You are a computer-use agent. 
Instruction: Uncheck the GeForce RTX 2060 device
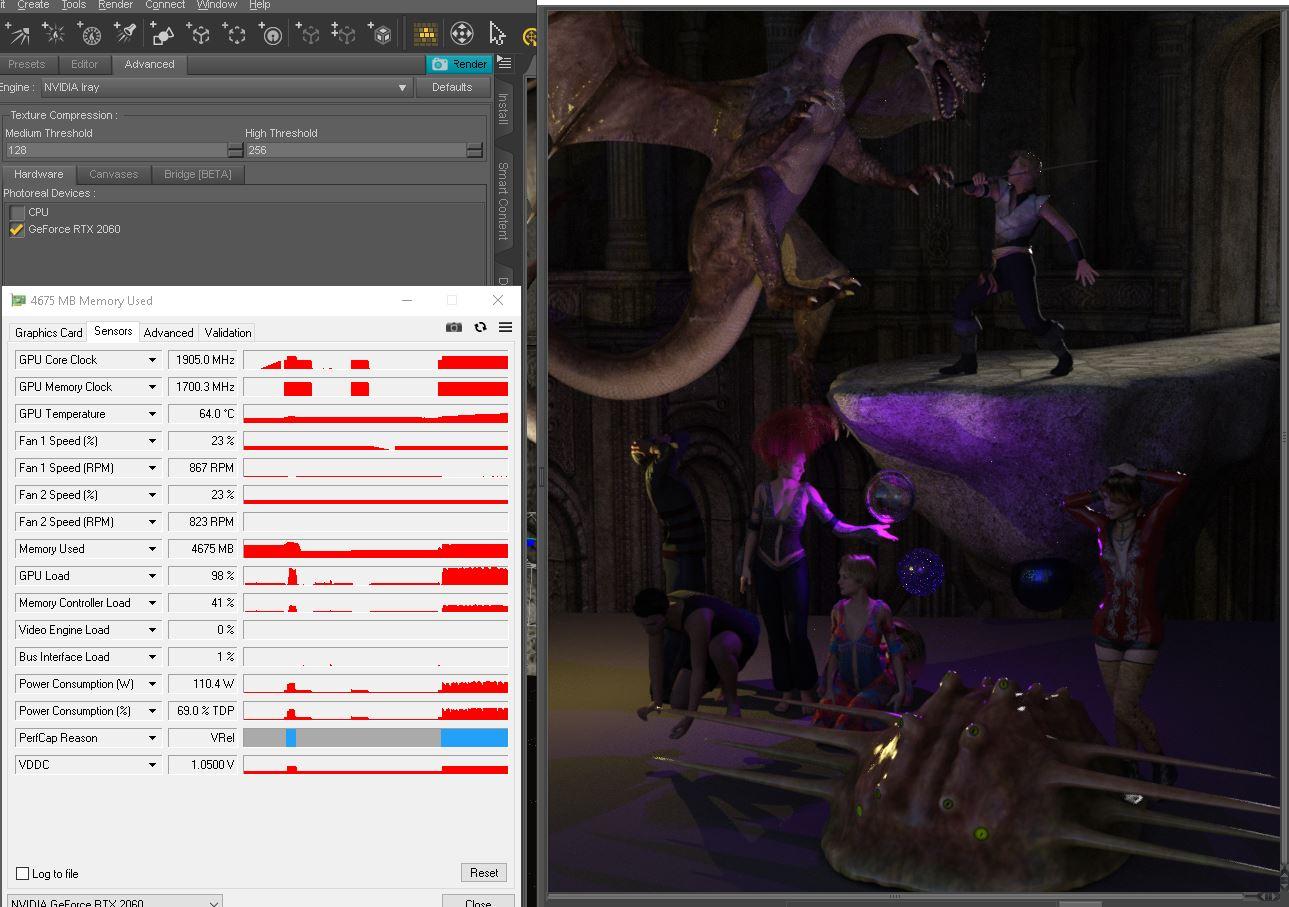coord(17,229)
